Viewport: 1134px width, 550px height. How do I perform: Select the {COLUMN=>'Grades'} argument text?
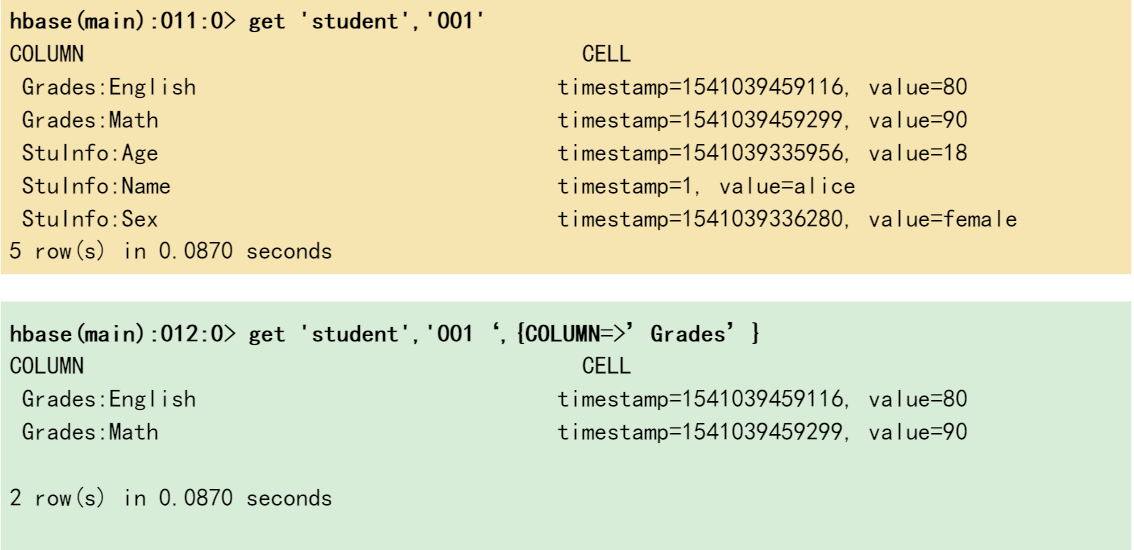639,334
